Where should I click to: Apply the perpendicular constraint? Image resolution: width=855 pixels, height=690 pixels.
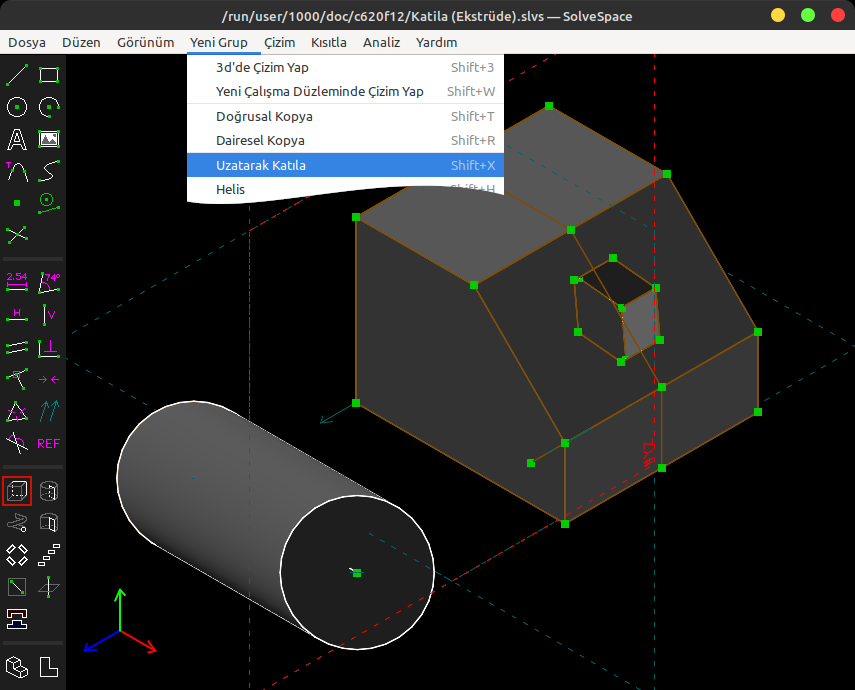(49, 347)
